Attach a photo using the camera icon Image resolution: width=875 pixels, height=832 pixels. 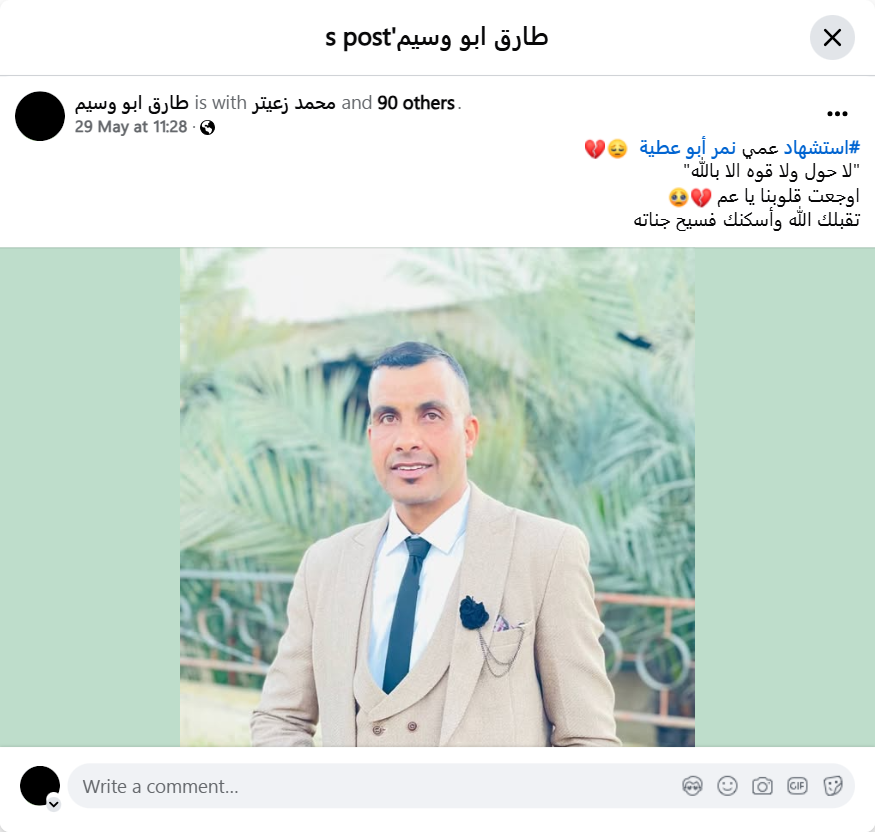762,786
